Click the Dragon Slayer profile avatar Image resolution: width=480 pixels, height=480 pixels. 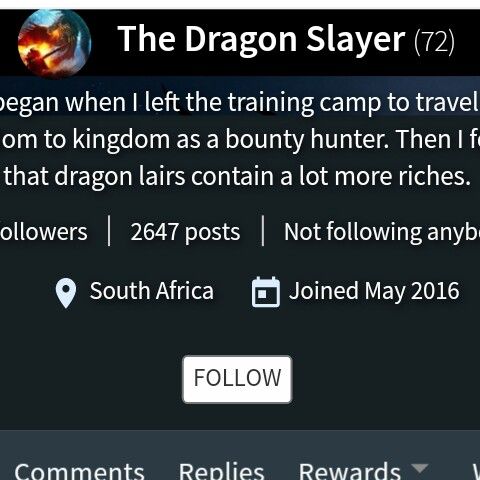[54, 43]
